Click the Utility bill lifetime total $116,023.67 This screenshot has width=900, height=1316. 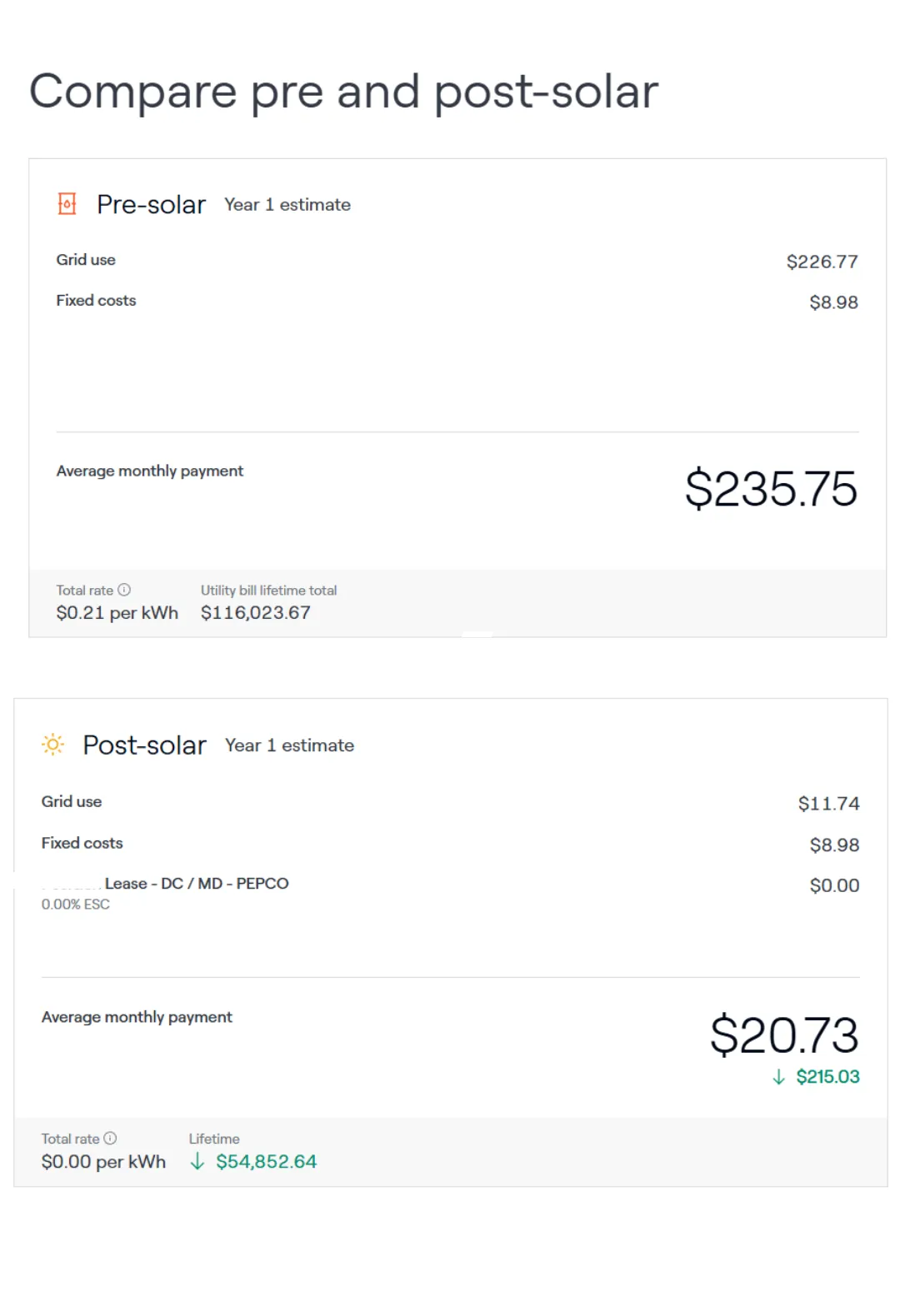(x=256, y=612)
